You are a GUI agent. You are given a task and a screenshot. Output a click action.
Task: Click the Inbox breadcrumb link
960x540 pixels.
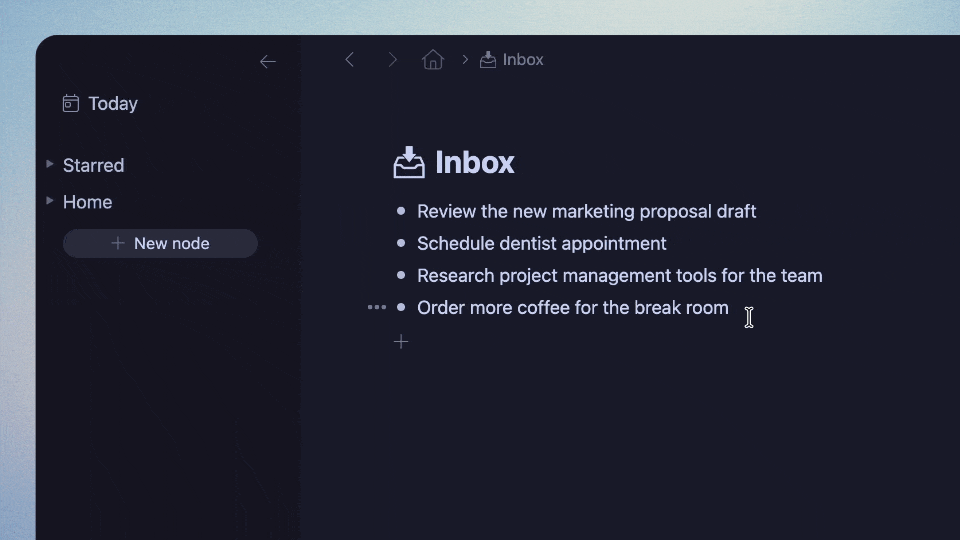[x=512, y=60]
